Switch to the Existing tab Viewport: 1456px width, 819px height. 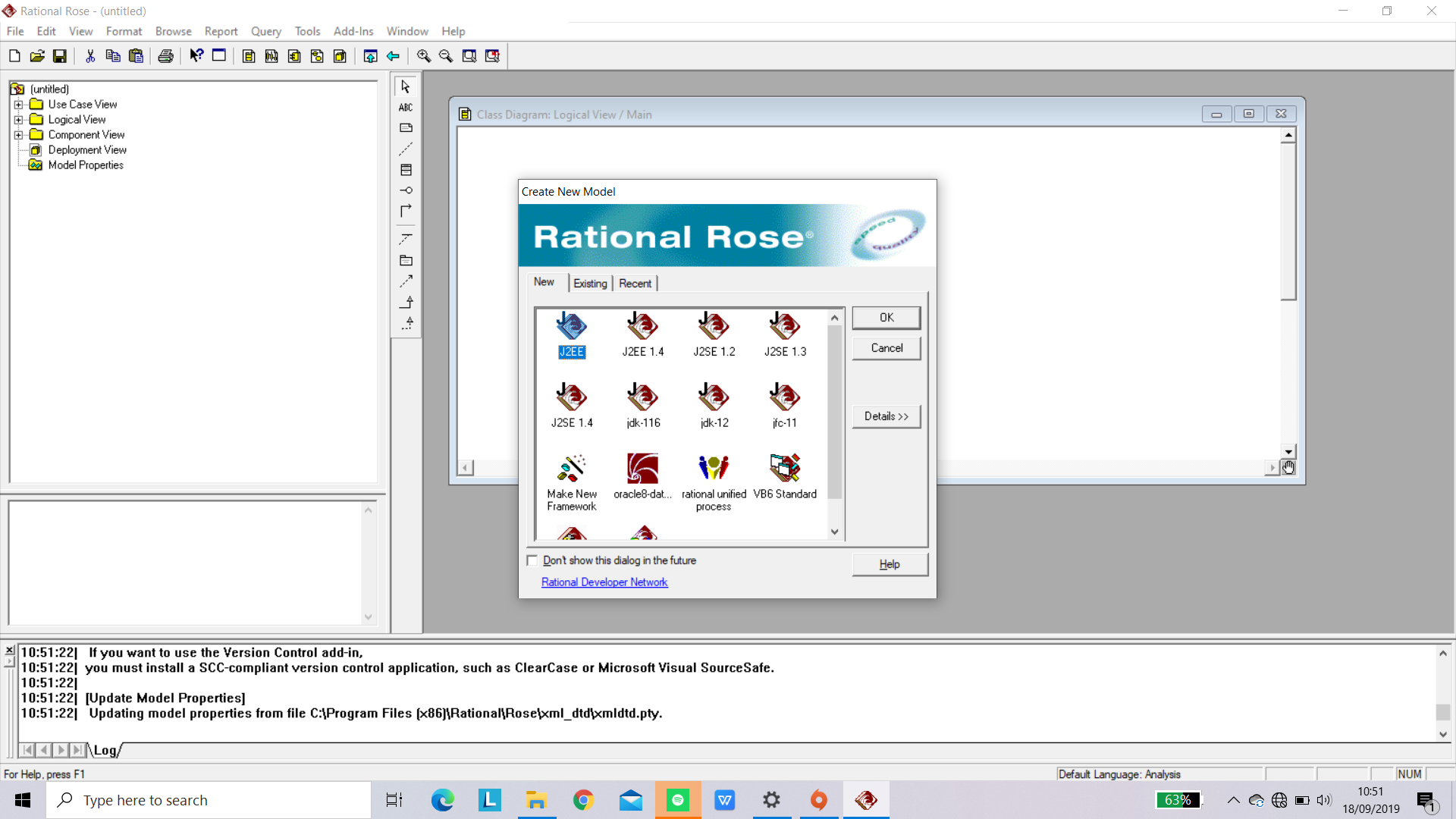pos(590,283)
